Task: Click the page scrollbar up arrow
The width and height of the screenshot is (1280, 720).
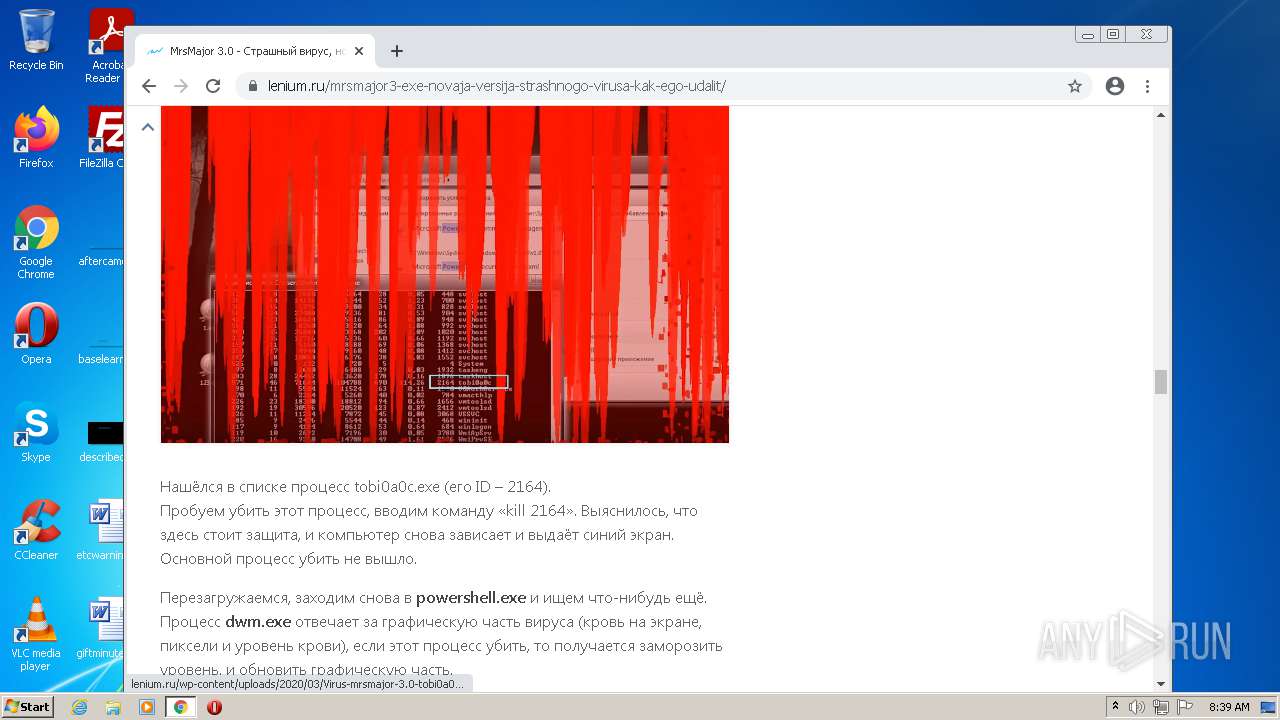Action: point(1161,115)
